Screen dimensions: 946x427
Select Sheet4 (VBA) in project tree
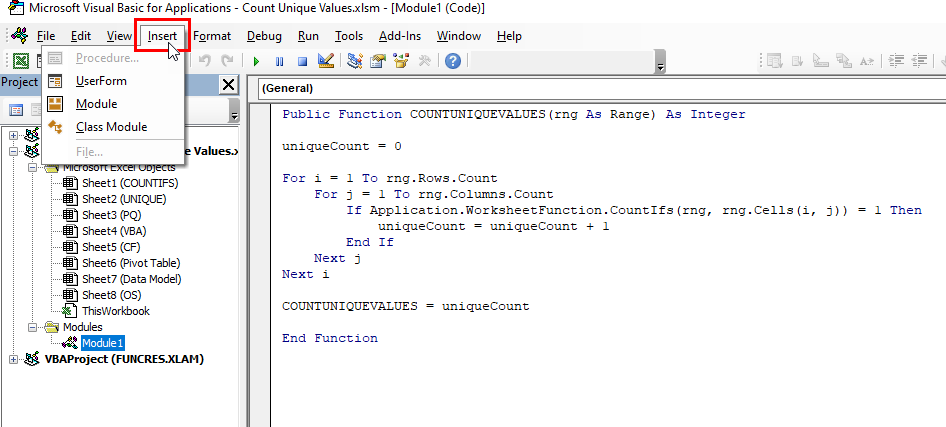(x=114, y=231)
